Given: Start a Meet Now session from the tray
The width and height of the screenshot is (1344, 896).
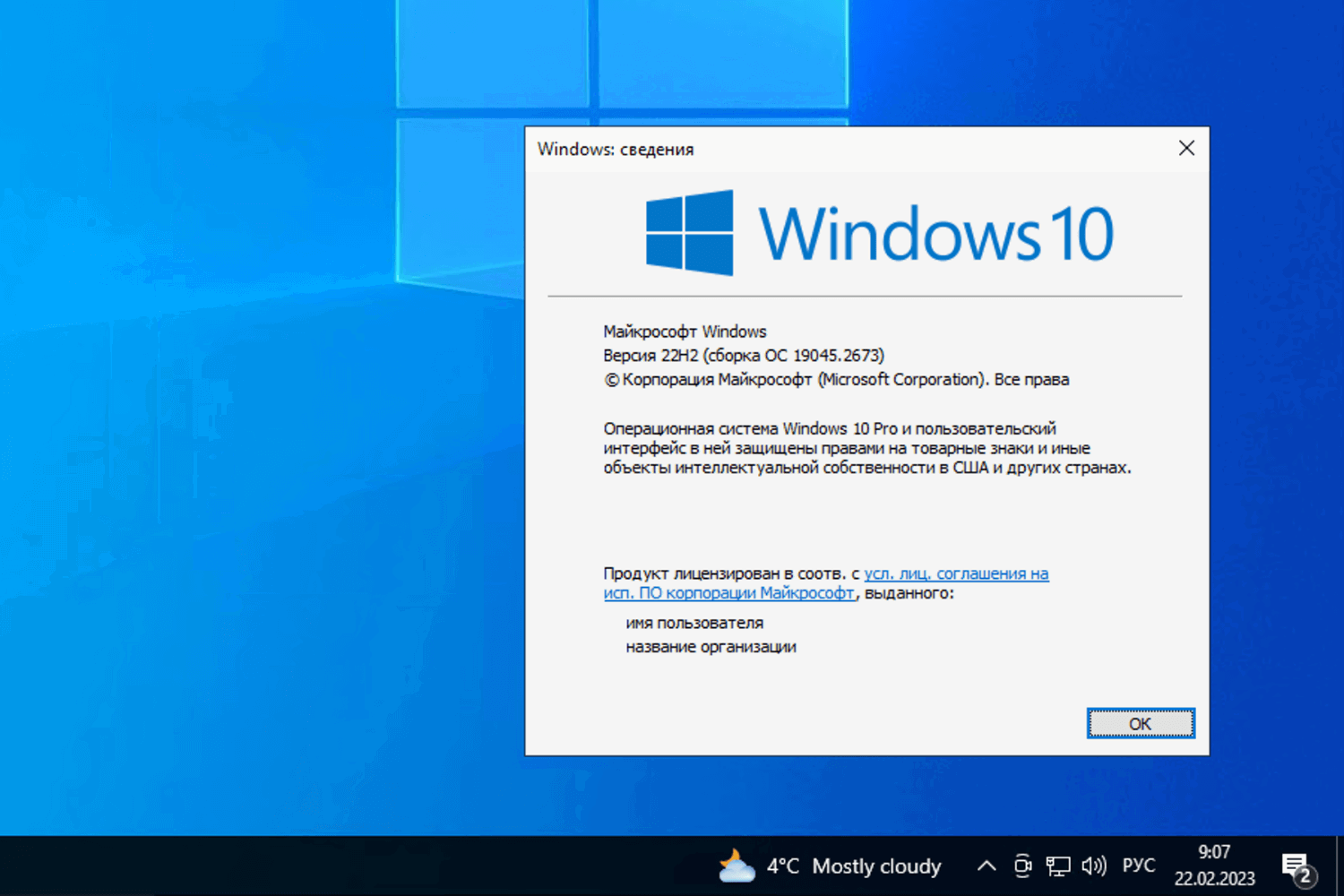Looking at the screenshot, I should coord(1022,866).
